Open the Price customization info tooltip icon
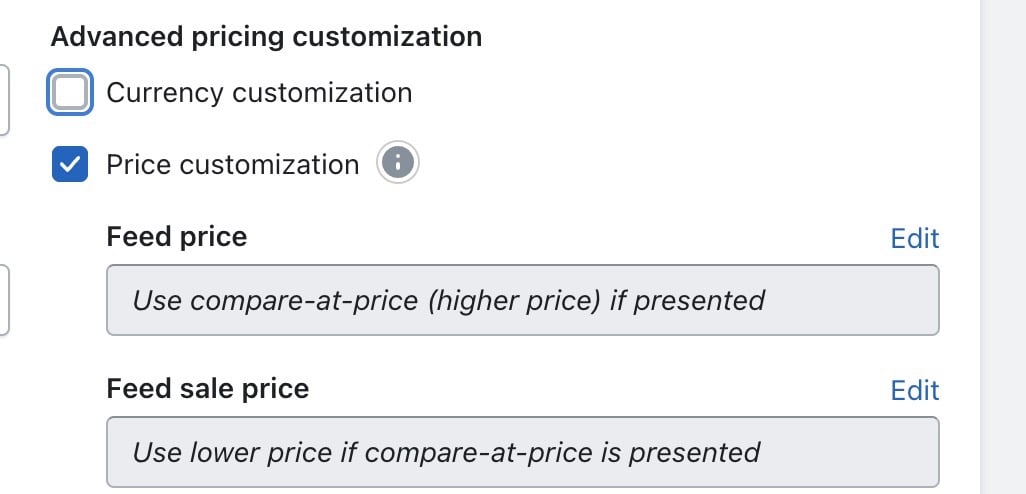The width and height of the screenshot is (1026, 494). pos(397,162)
